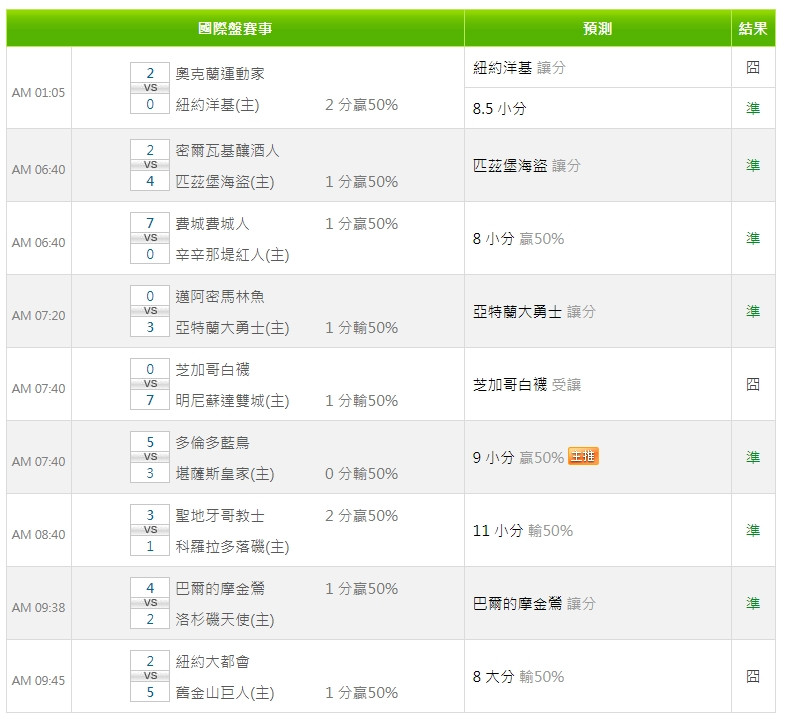The image size is (787, 724).
Task: Click team name 匹茲堡海盜(主) in matchup column
Action: (x=225, y=181)
